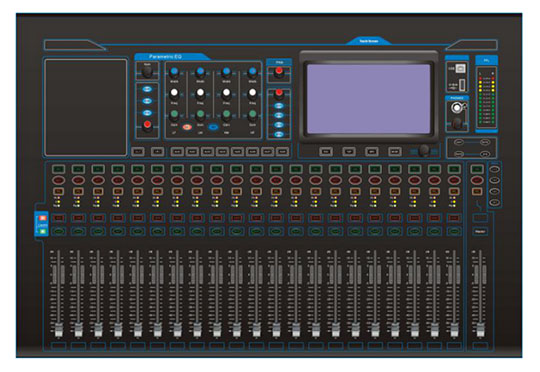Click the first band's blue Width knob
Viewport: 540px width, 372px height.
click(x=174, y=72)
